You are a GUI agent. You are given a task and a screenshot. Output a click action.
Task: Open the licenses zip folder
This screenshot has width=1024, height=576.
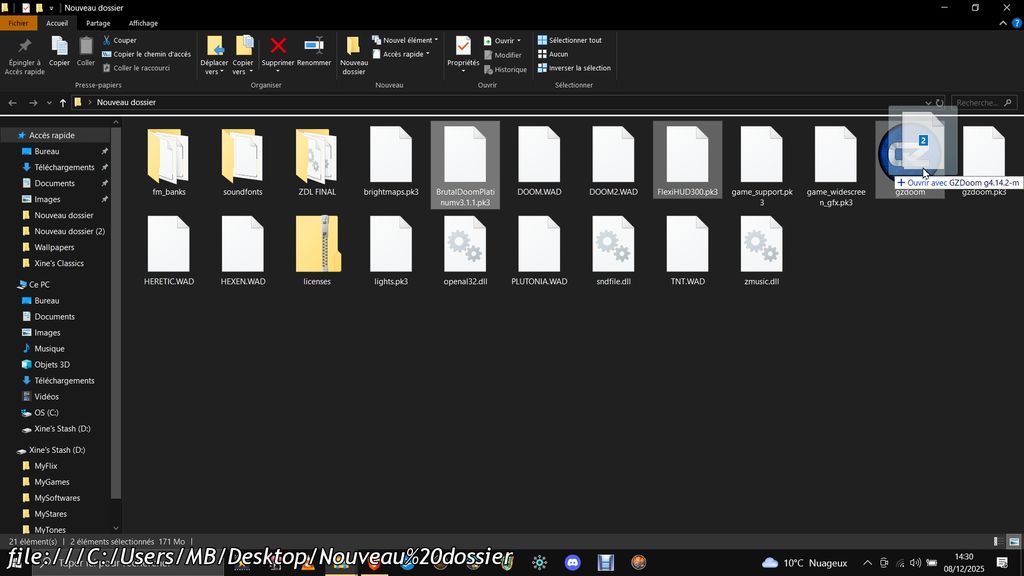click(x=317, y=245)
